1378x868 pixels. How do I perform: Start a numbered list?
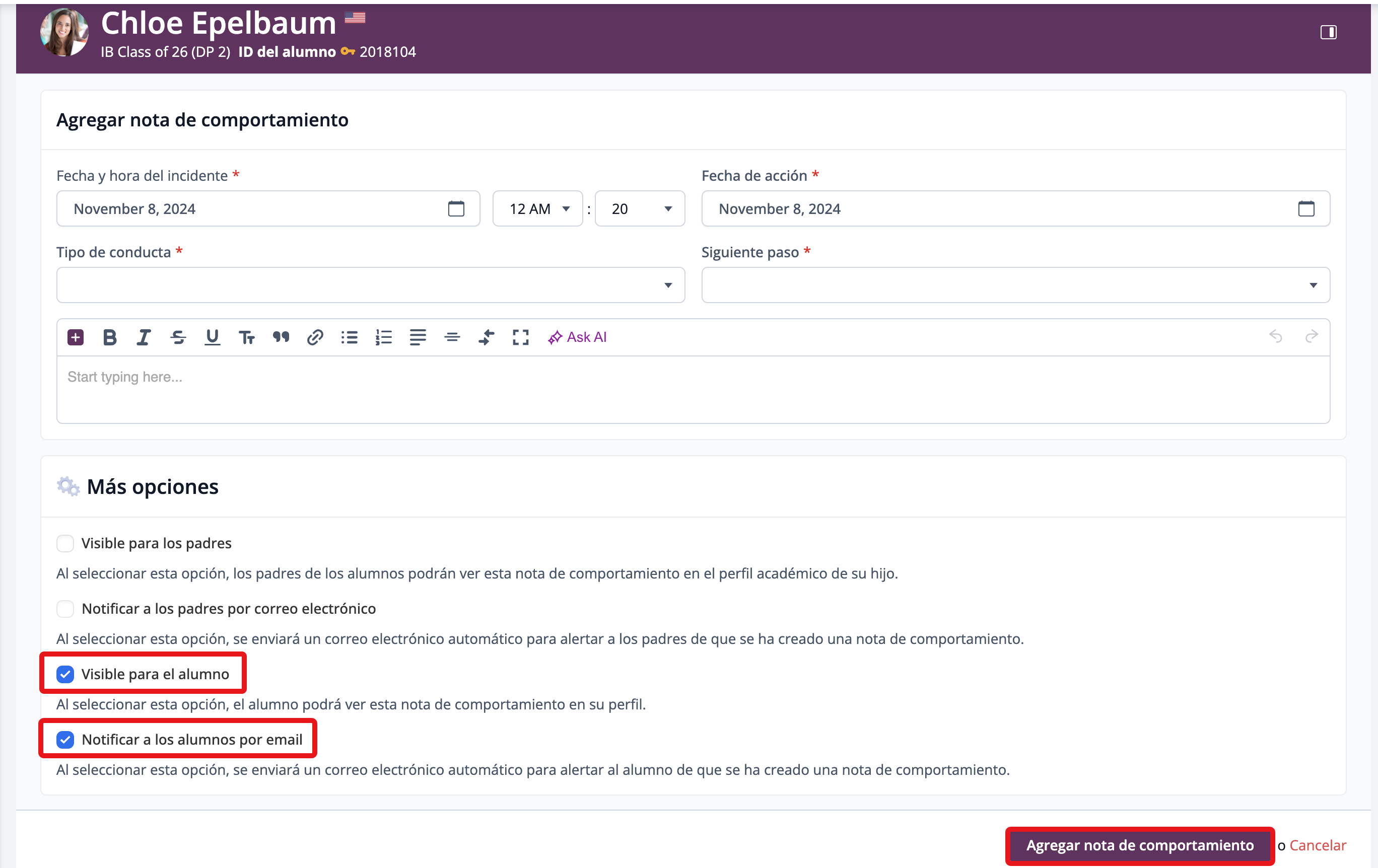(383, 338)
